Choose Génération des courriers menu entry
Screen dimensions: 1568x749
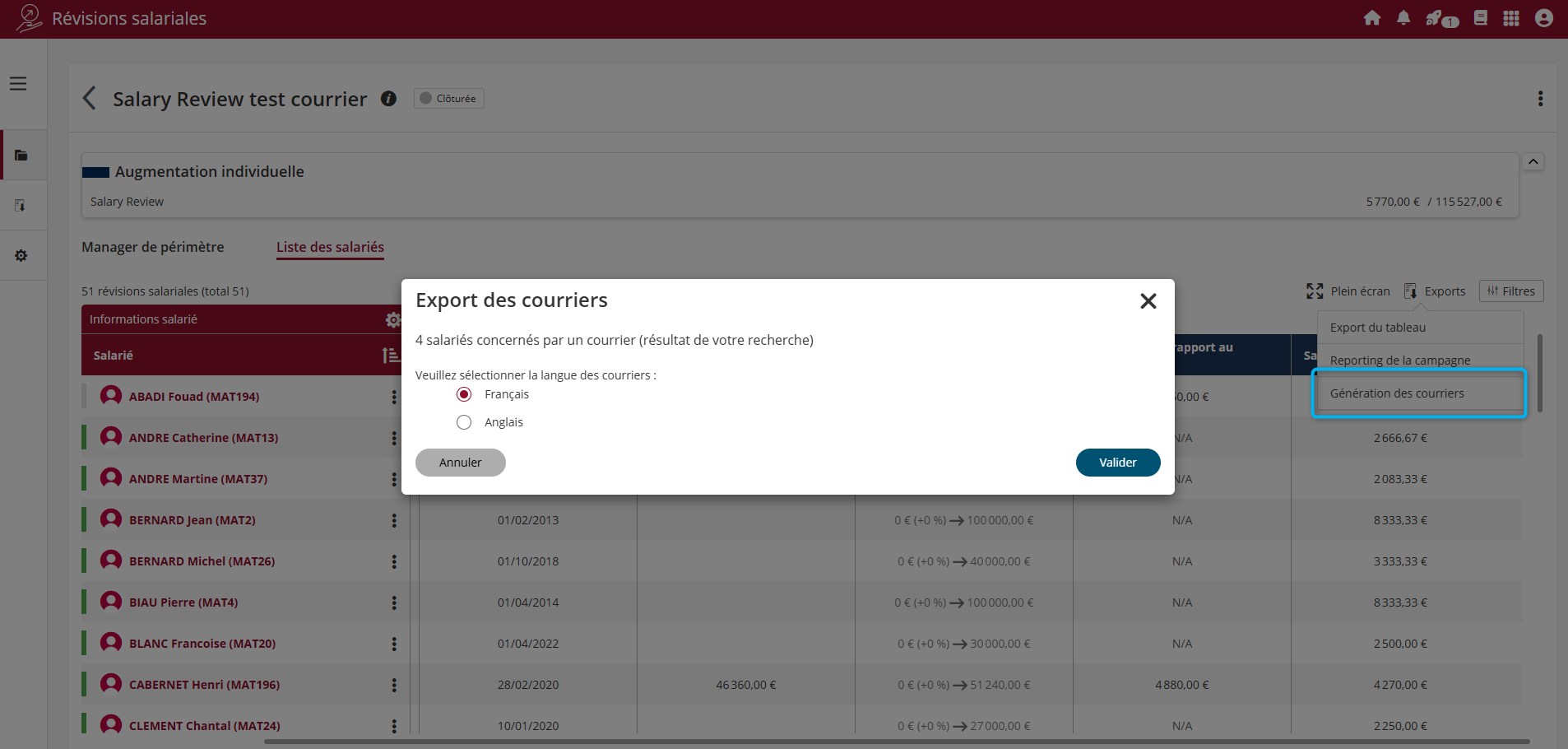pyautogui.click(x=1397, y=393)
